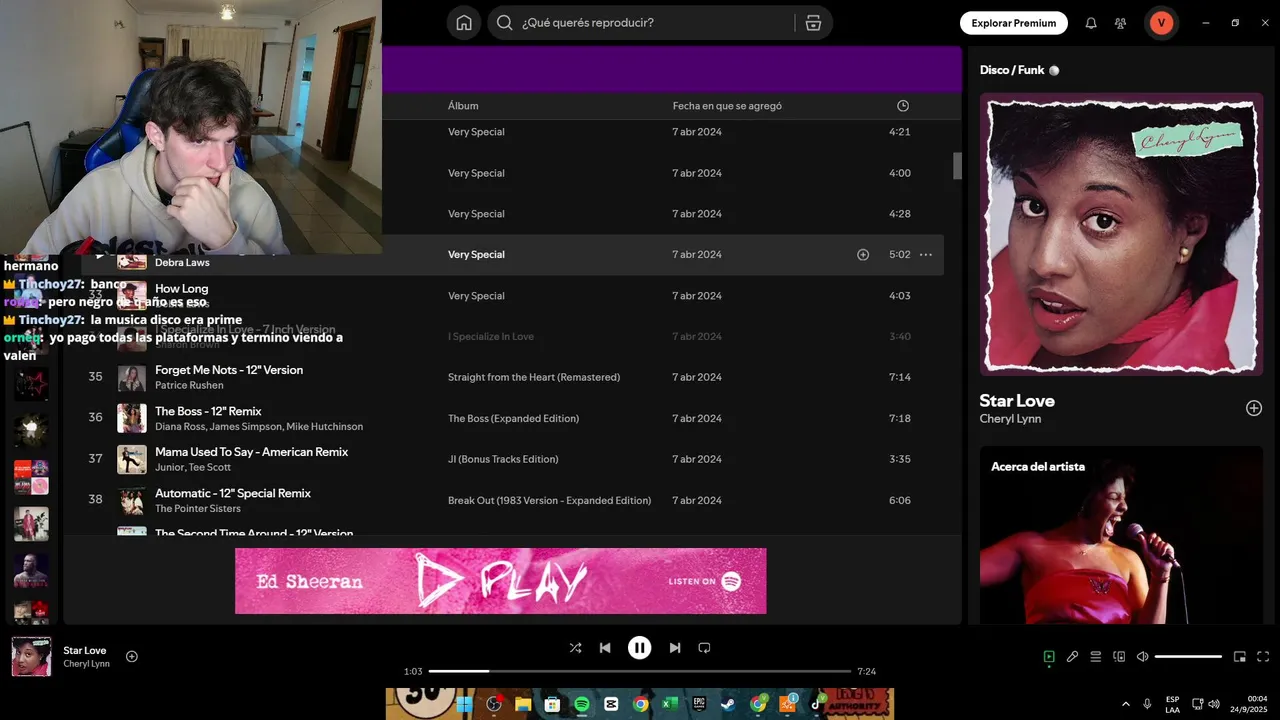
Task: Enter full screen player mode
Action: 1263,657
